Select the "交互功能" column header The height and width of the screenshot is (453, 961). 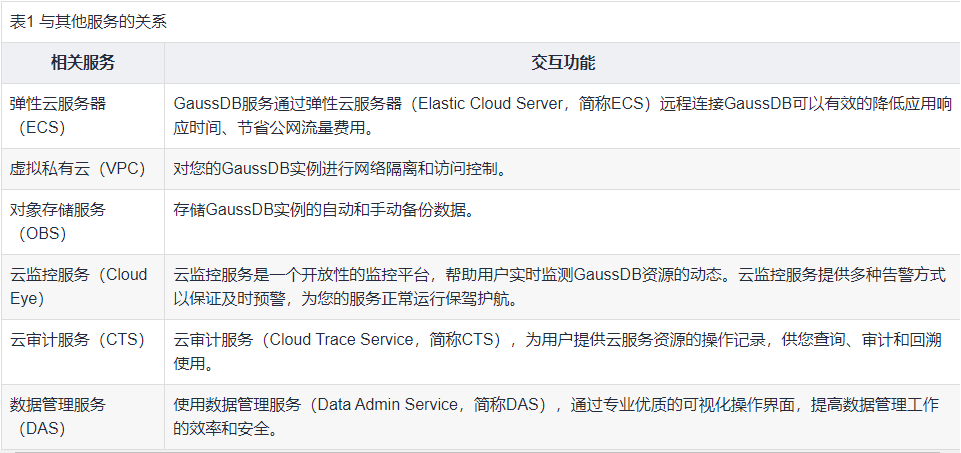click(563, 63)
